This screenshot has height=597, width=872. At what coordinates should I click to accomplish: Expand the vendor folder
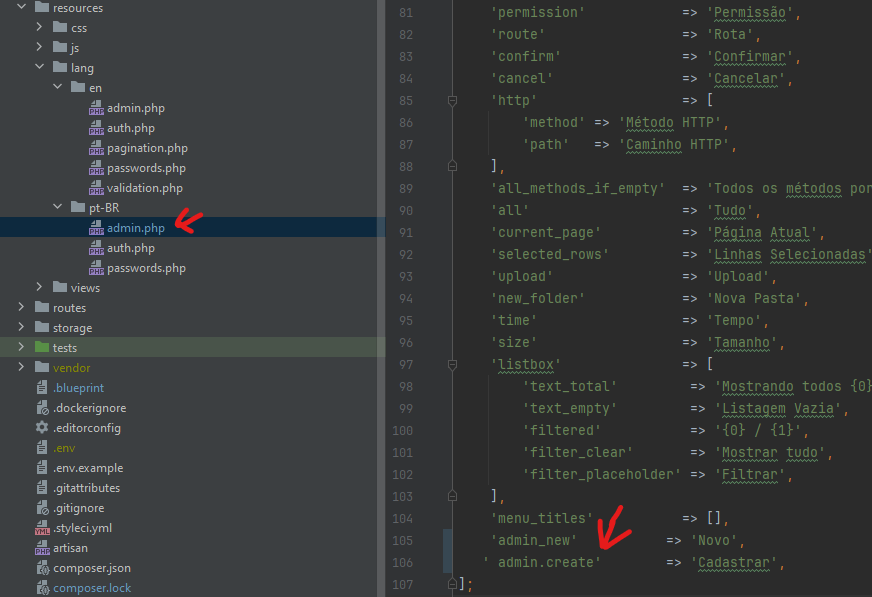[22, 367]
